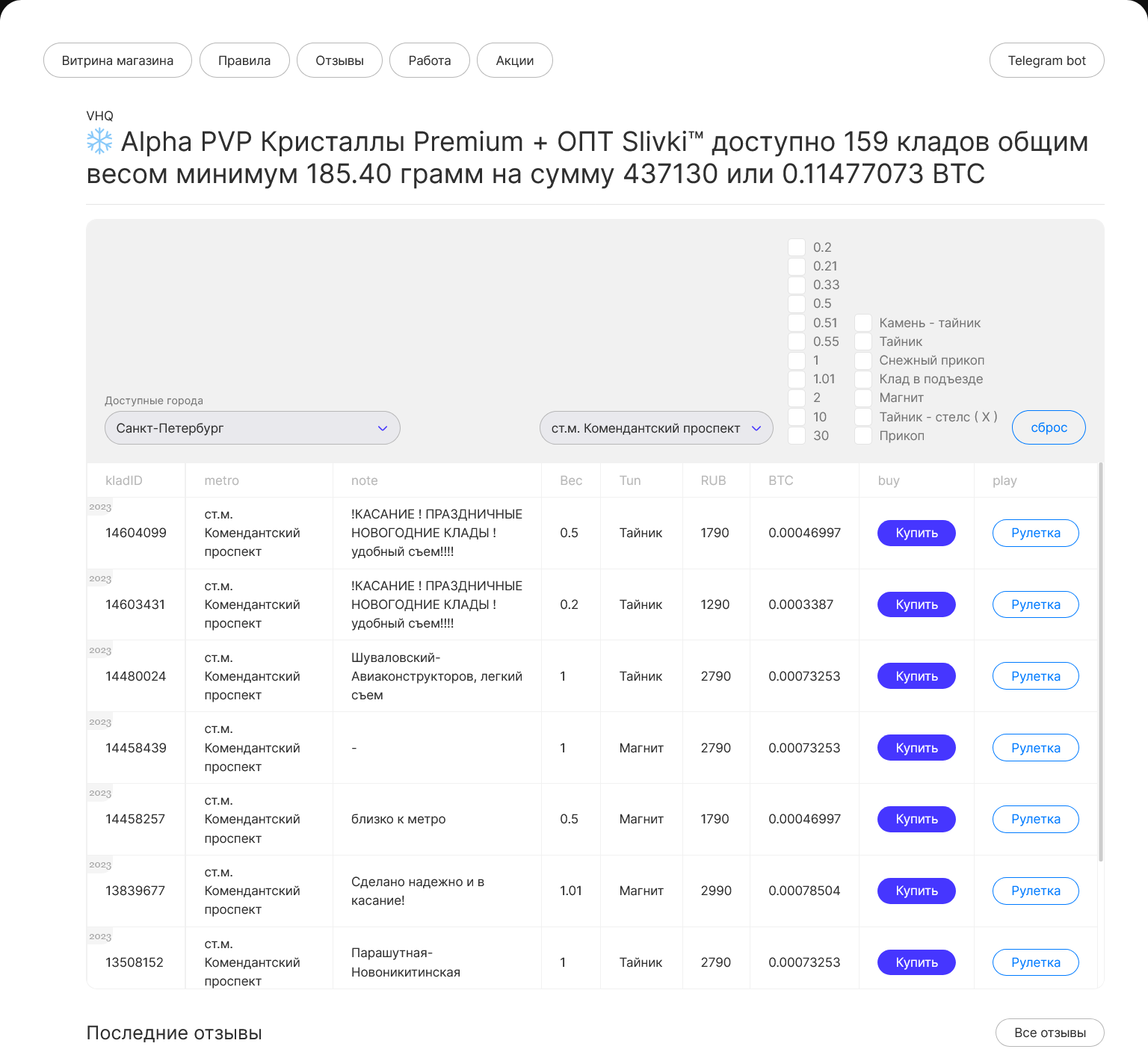Click the note 'Сделано надежно и в касание!'

(418, 891)
